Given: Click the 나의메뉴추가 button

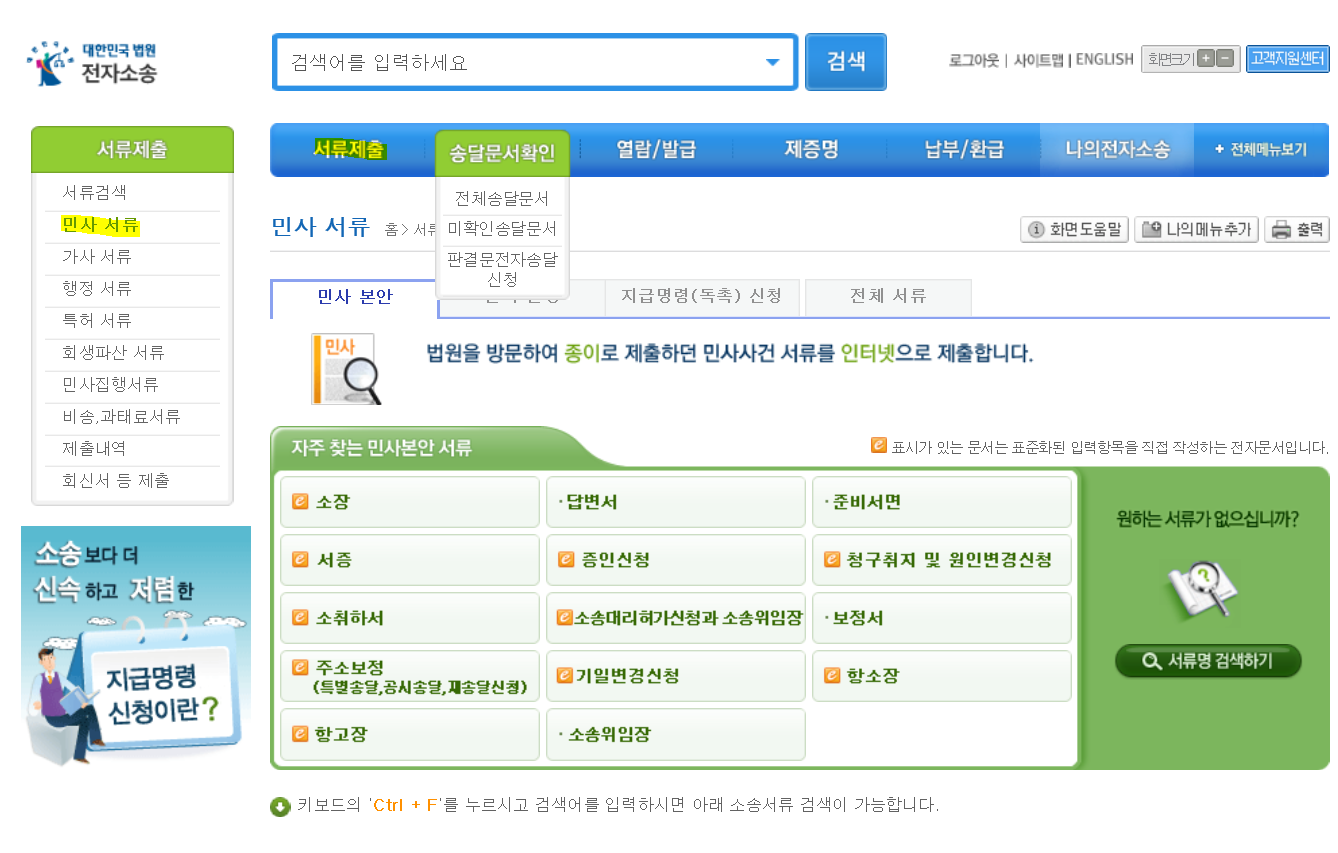Looking at the screenshot, I should 1196,230.
